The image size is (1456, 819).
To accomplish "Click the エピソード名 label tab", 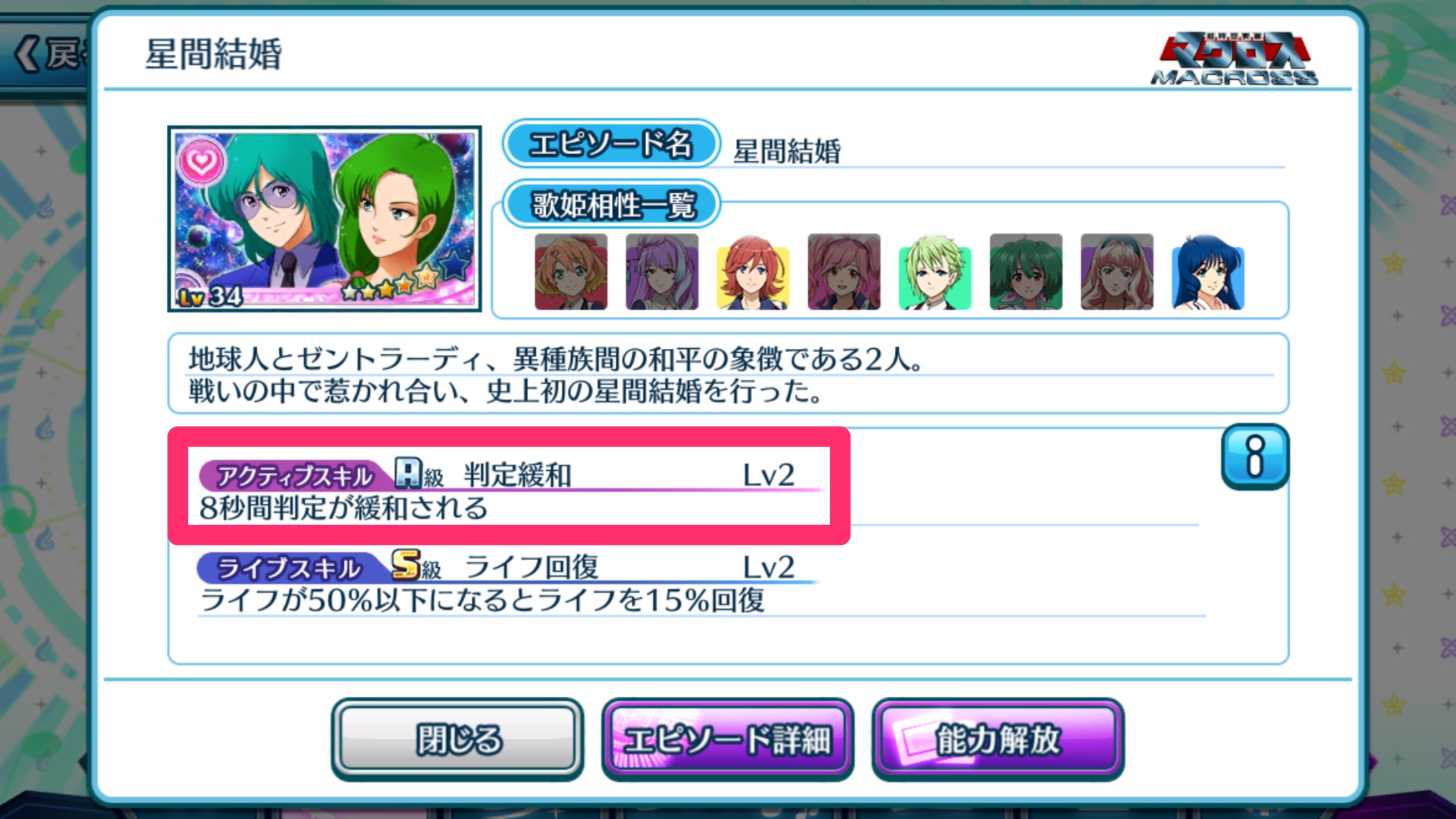I will [x=611, y=144].
